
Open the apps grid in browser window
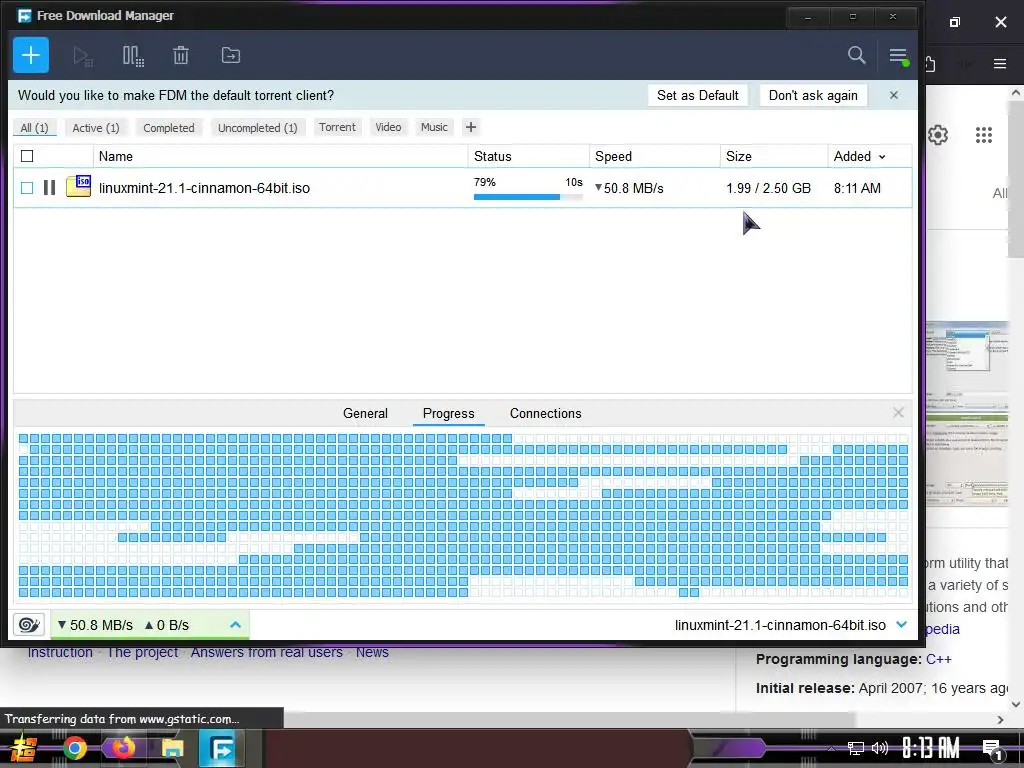click(984, 135)
